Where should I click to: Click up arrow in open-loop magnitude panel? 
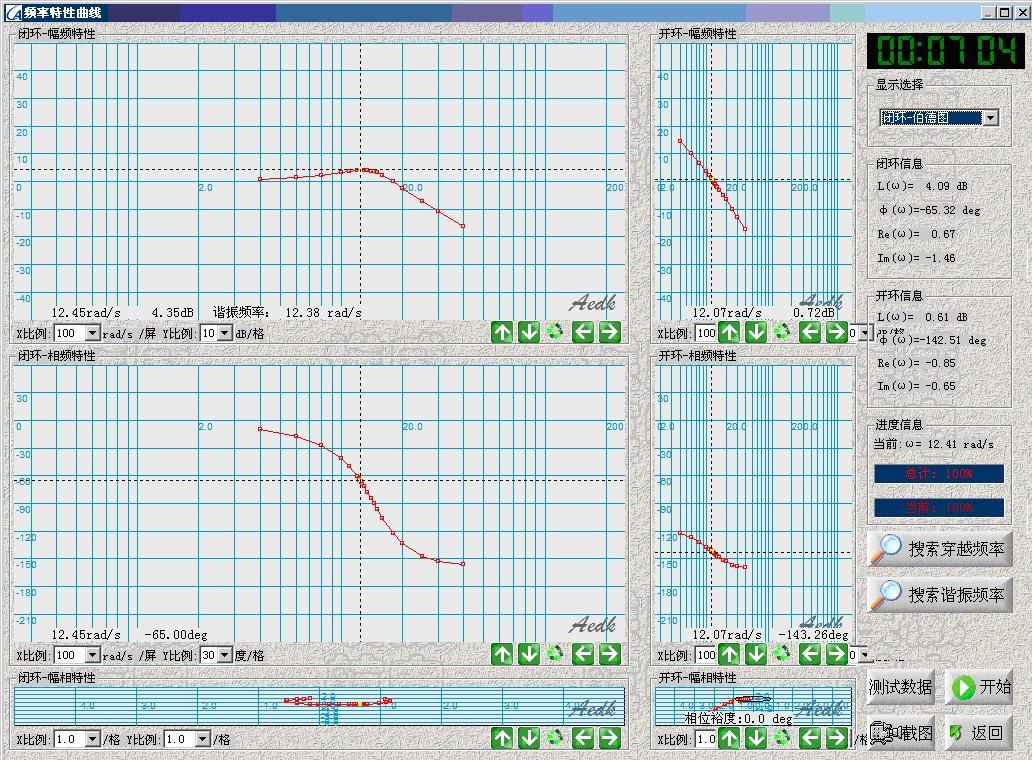[x=730, y=332]
